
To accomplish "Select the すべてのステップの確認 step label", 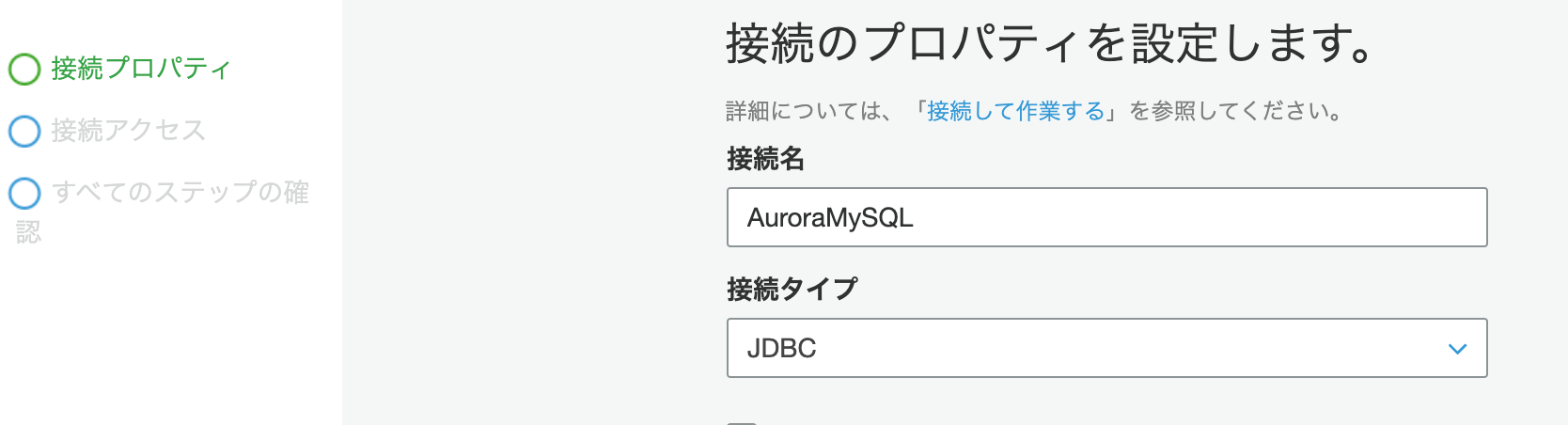I will click(x=163, y=212).
